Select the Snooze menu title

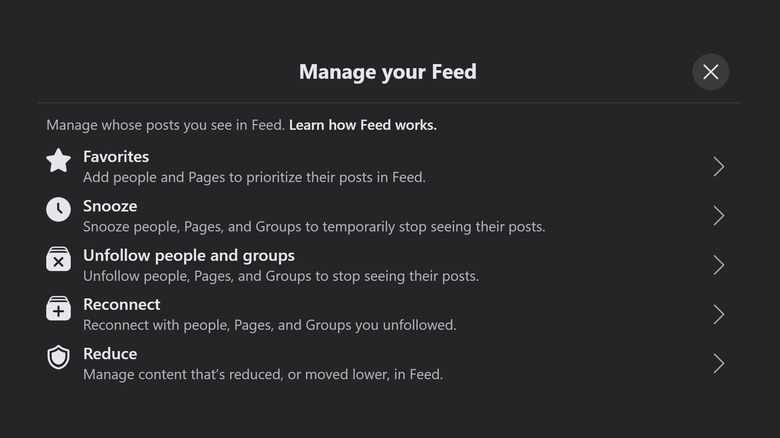110,206
